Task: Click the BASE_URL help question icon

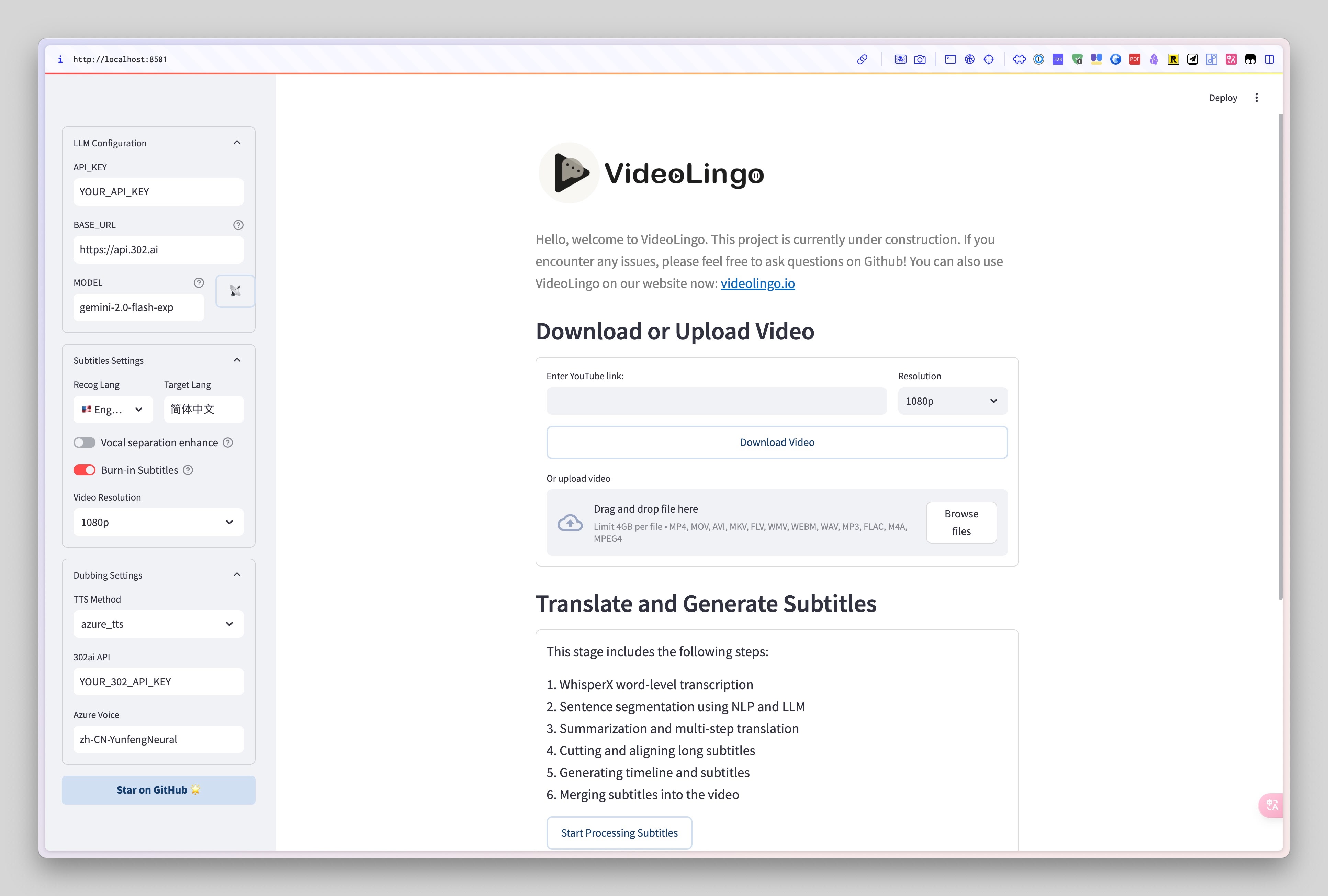Action: [x=238, y=225]
